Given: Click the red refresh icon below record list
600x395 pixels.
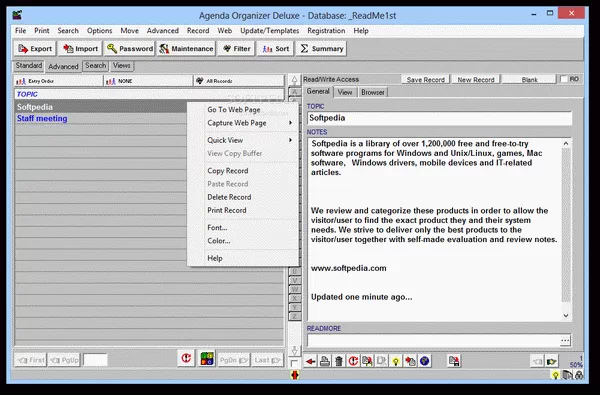Looking at the screenshot, I should click(x=186, y=359).
